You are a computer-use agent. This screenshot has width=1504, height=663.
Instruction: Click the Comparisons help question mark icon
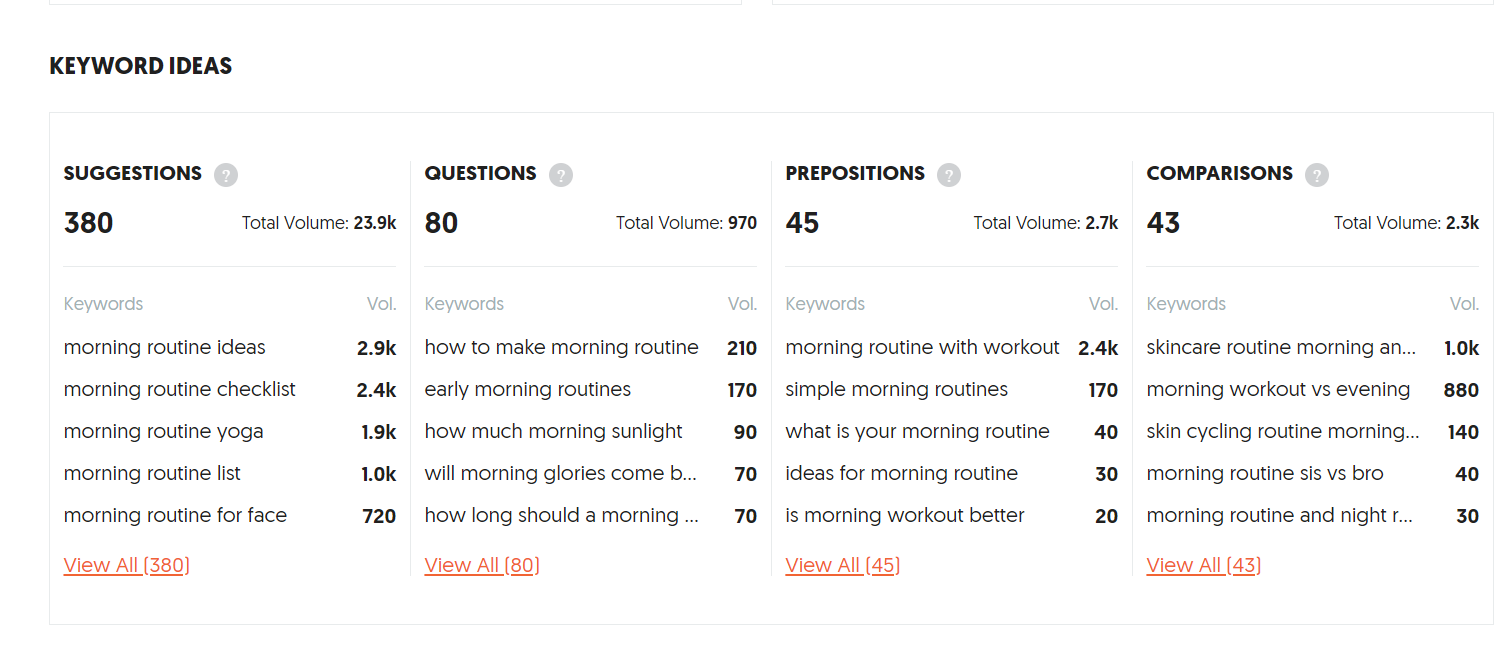[x=1317, y=175]
